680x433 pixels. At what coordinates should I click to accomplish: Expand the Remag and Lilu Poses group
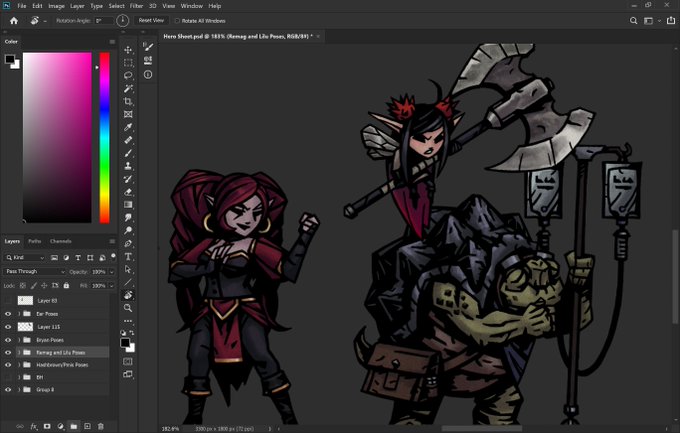coord(19,352)
